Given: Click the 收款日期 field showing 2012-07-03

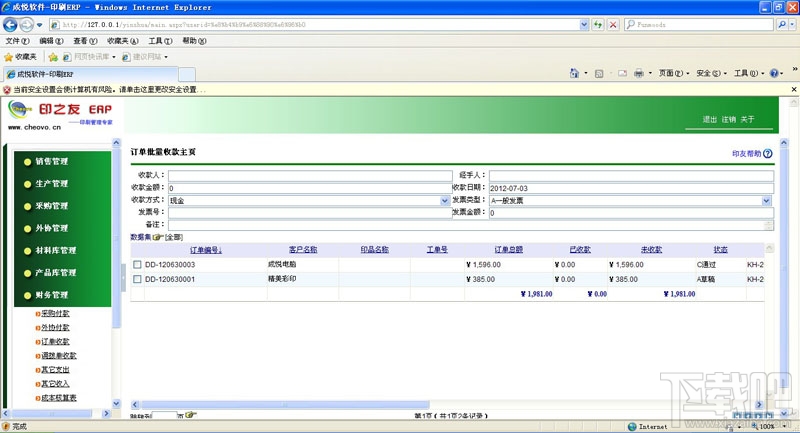Looking at the screenshot, I should 631,188.
